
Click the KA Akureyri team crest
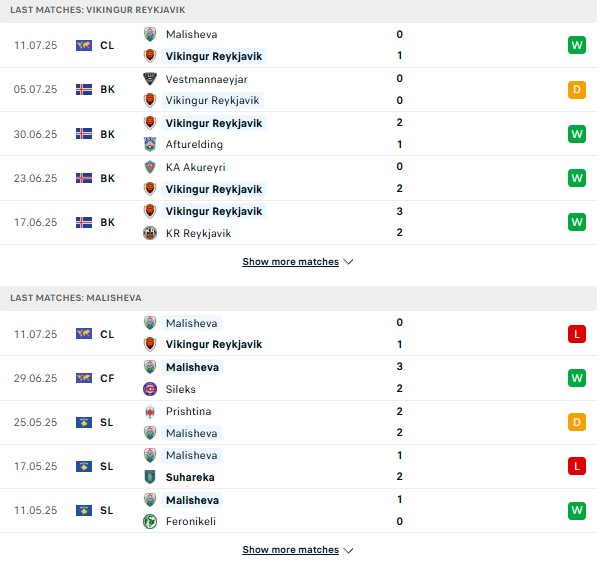tap(150, 167)
